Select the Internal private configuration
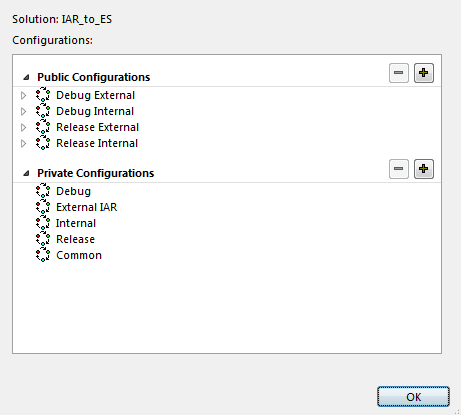461x415 pixels. tap(76, 223)
